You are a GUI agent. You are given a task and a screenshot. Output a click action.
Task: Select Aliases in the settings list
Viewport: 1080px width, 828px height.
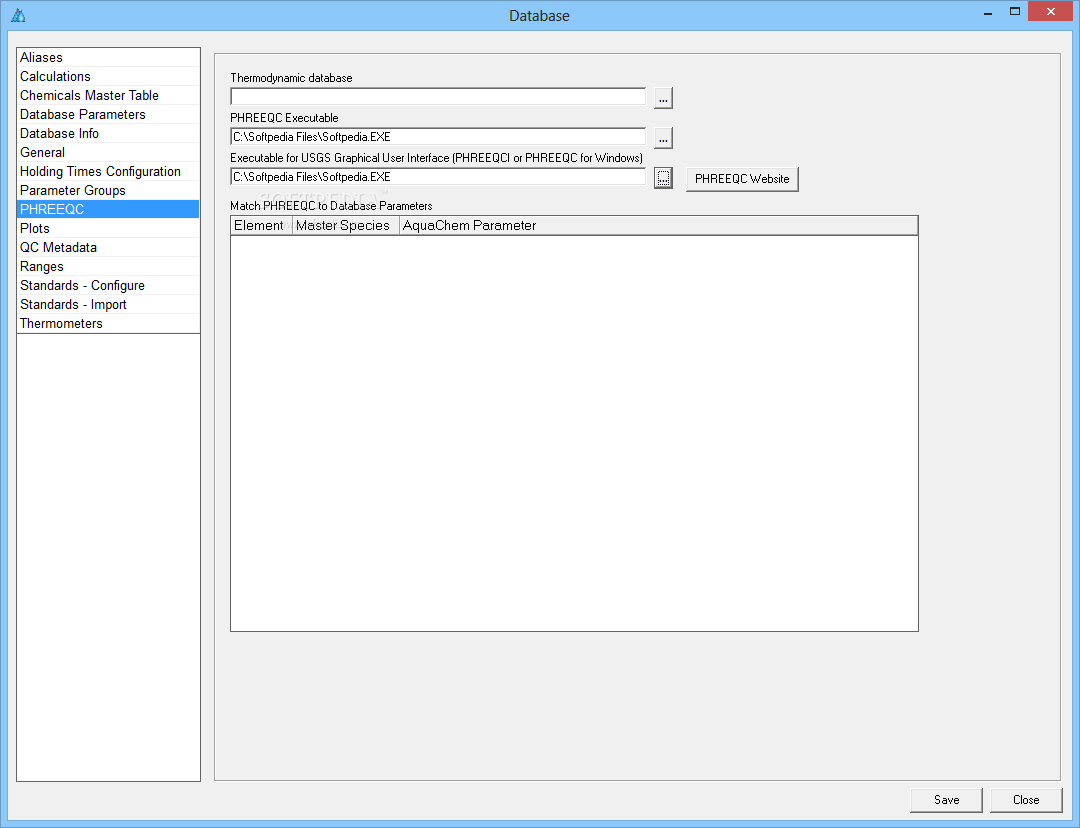pos(108,57)
